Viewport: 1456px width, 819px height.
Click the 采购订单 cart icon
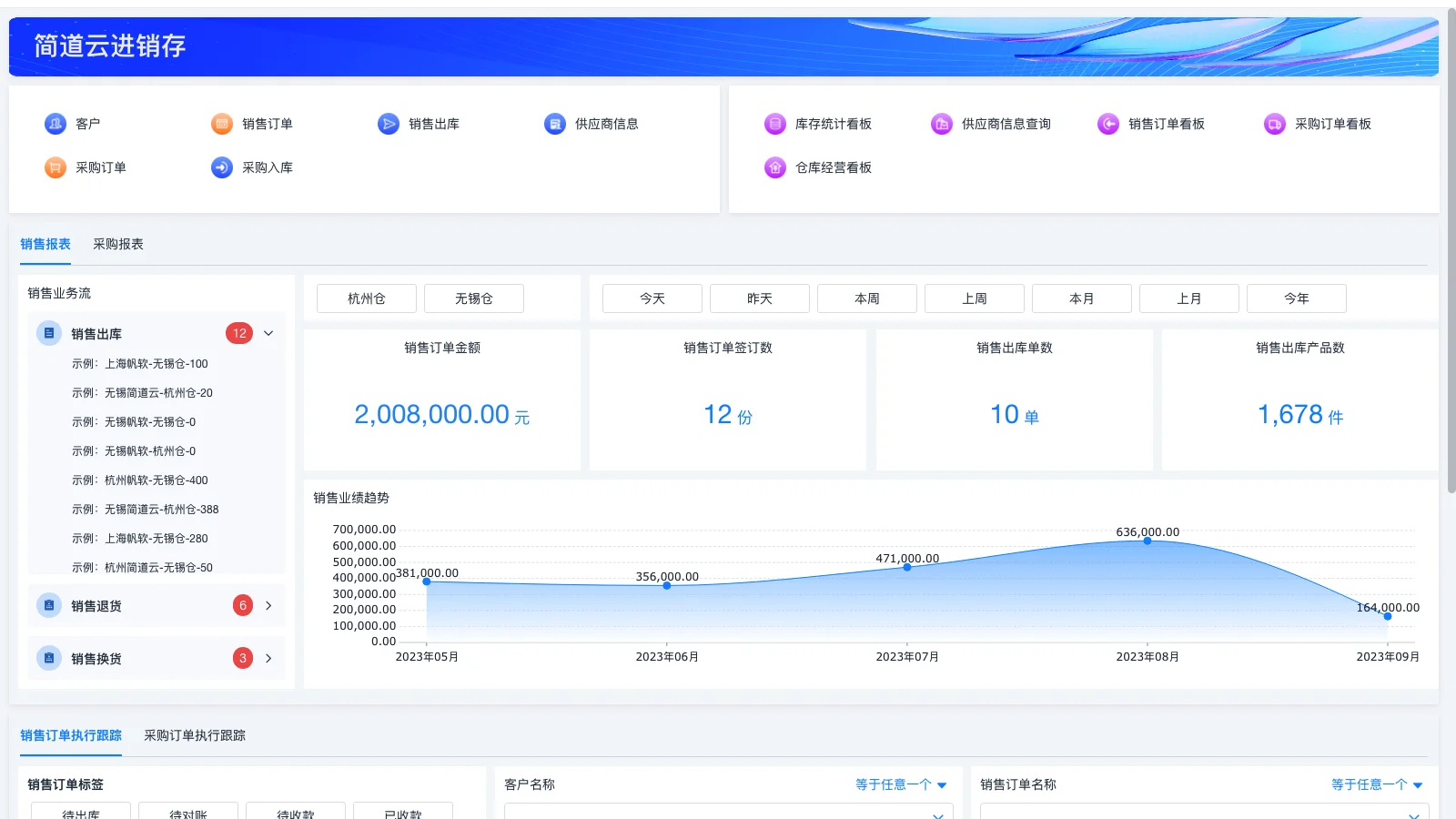(56, 167)
